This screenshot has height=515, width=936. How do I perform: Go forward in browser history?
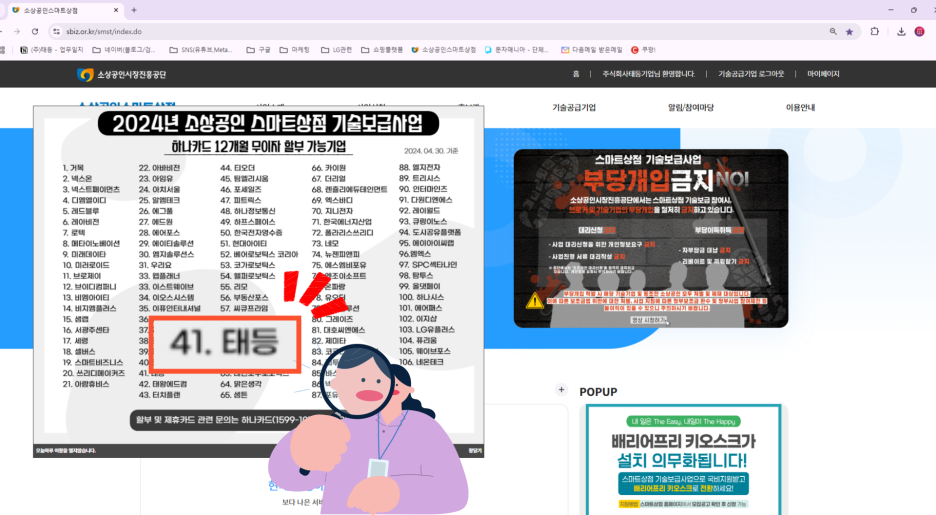click(x=17, y=32)
